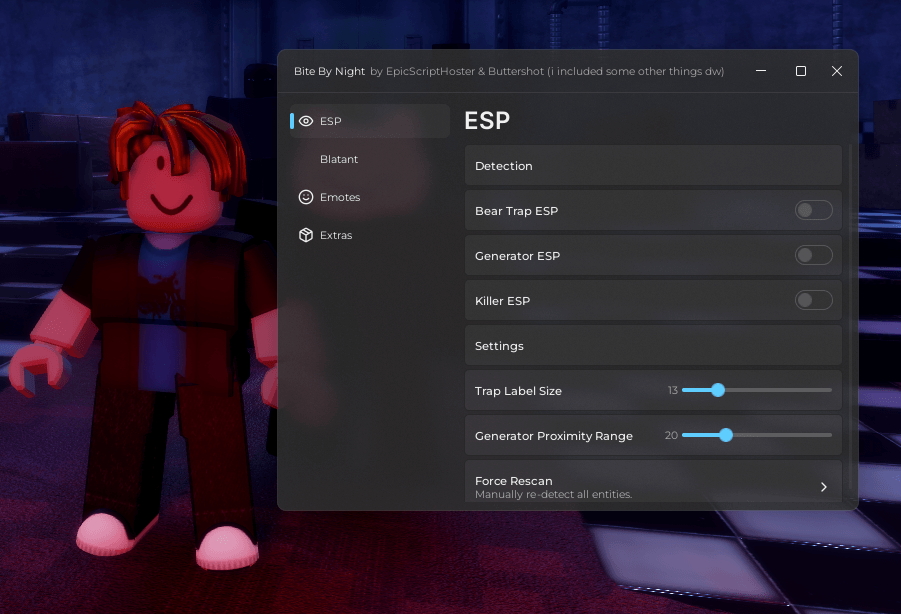This screenshot has width=901, height=614.
Task: Maximize the Bite By Night window
Action: (800, 71)
